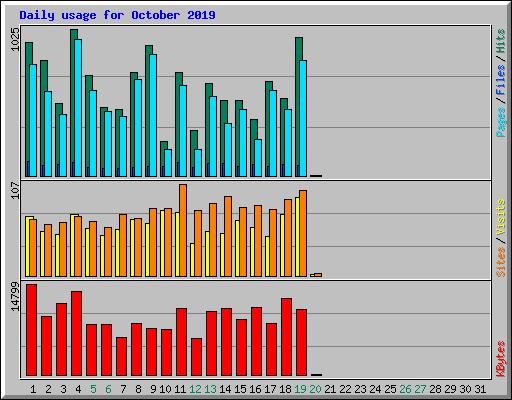Click the day 1 blue pages bar
This screenshot has width=512, height=400.
28,169
